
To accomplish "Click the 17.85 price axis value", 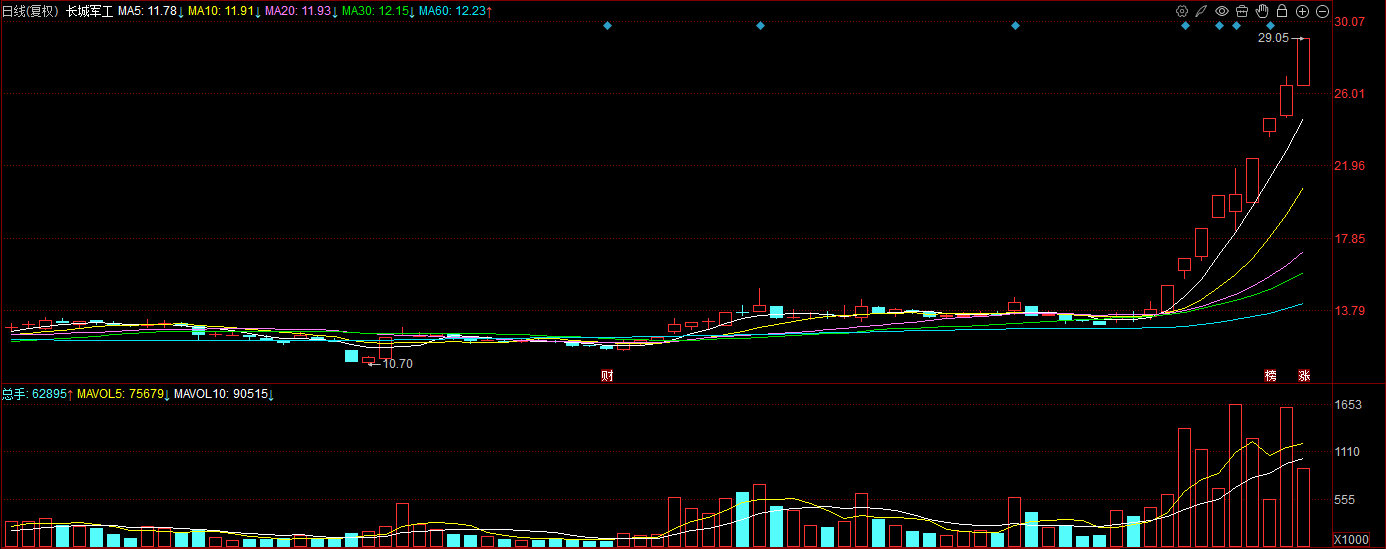I will 1350,239.
